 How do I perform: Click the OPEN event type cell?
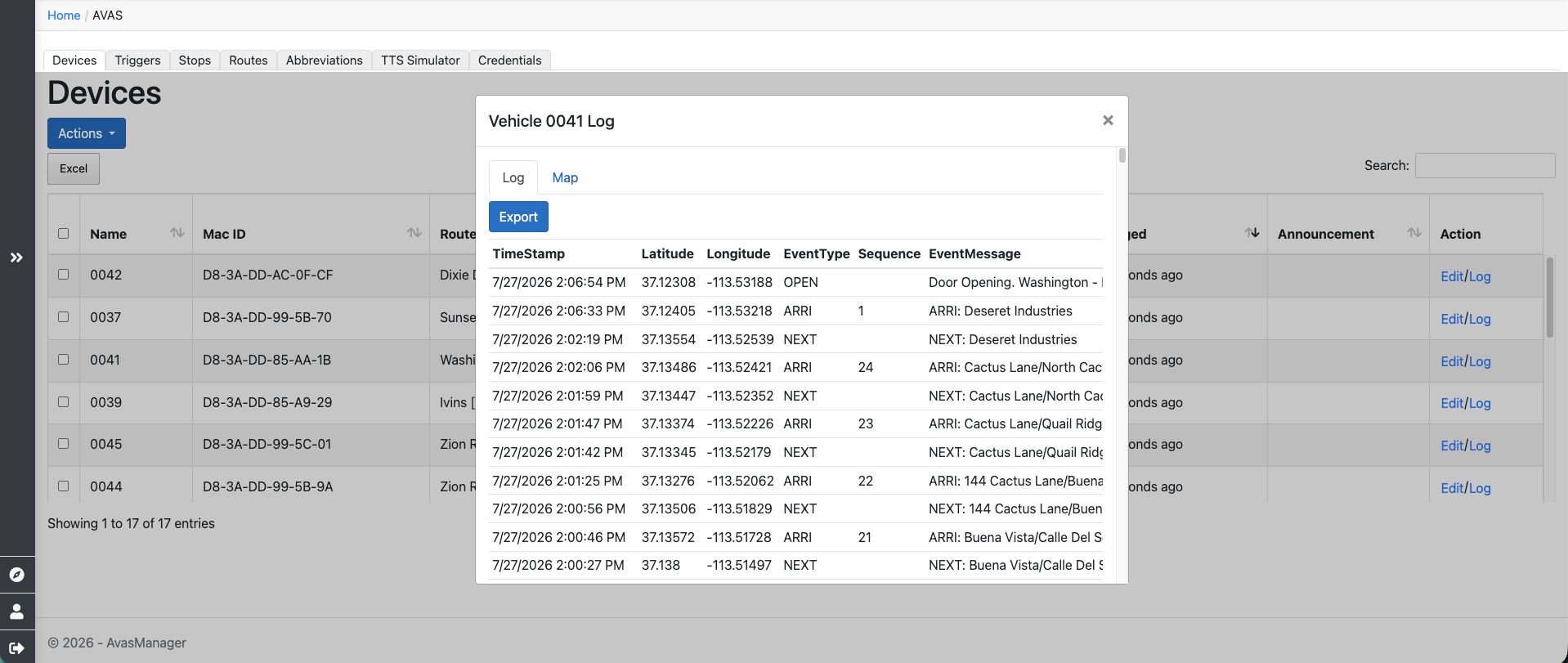[800, 282]
